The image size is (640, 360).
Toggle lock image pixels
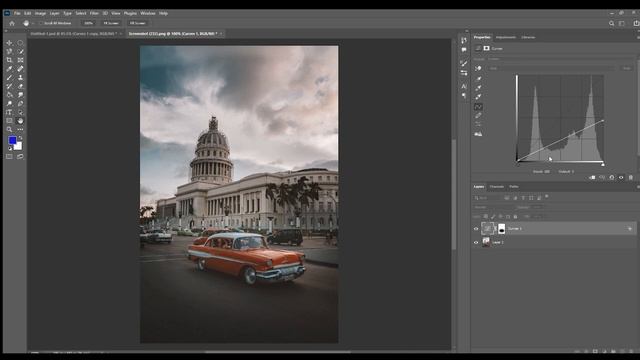click(493, 217)
